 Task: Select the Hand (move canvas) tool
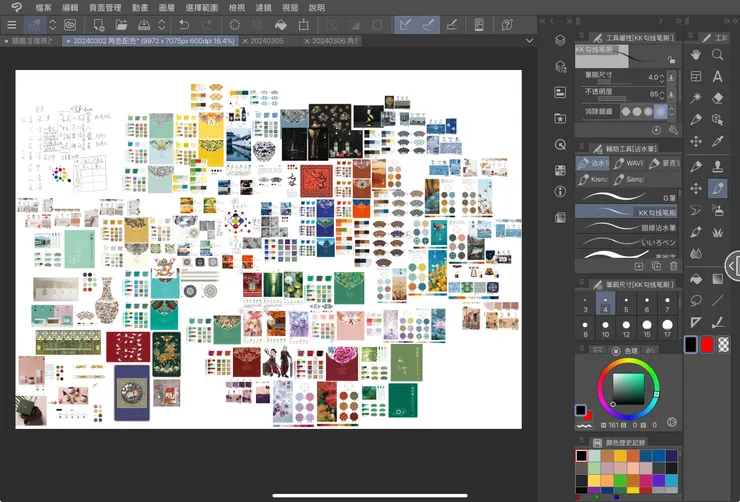[x=695, y=54]
